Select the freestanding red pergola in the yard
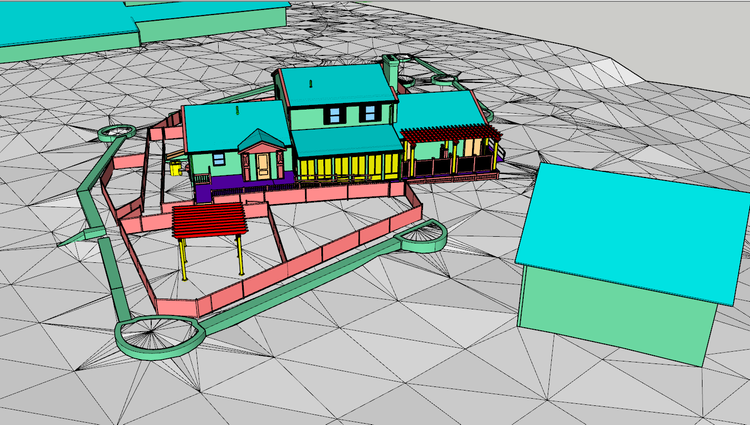 pos(210,220)
